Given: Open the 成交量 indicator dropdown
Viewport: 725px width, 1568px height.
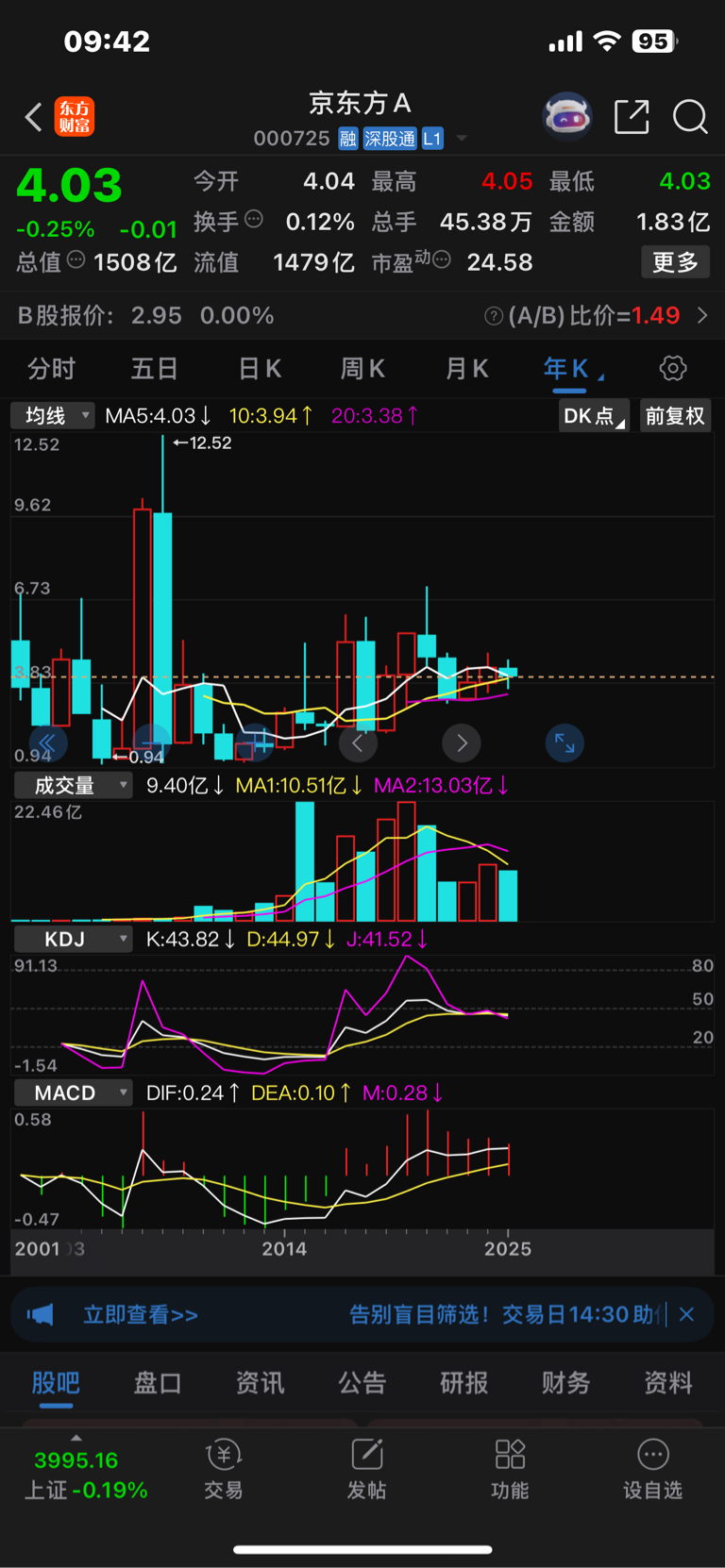Looking at the screenshot, I should 73,785.
